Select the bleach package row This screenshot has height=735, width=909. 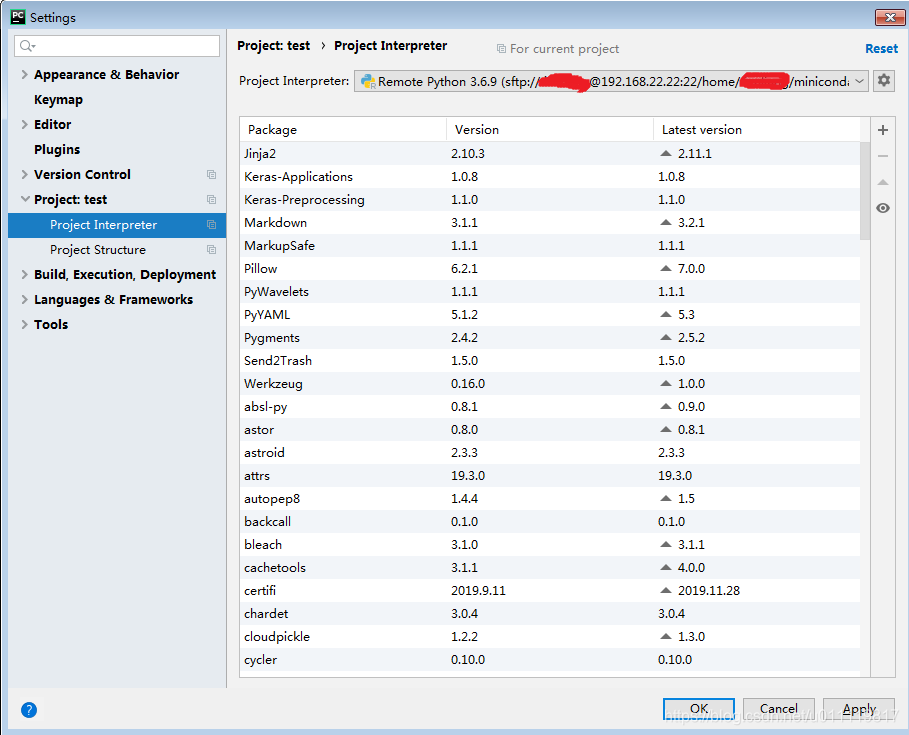pyautogui.click(x=550, y=544)
